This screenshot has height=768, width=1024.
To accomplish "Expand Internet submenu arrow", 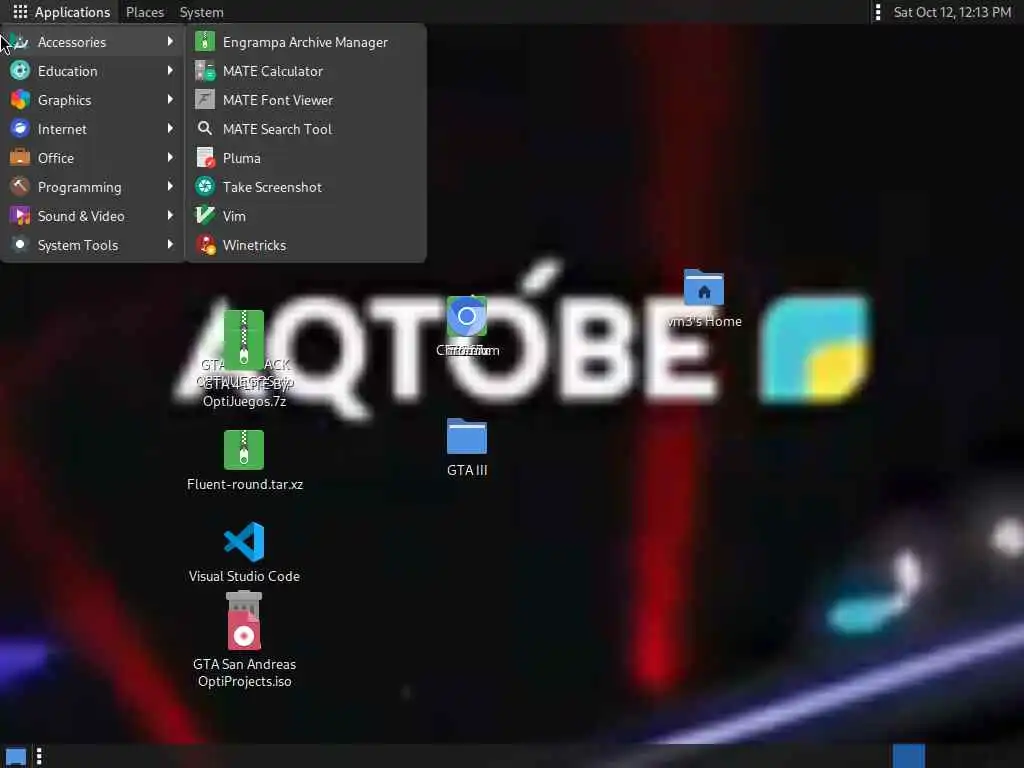I will (170, 129).
